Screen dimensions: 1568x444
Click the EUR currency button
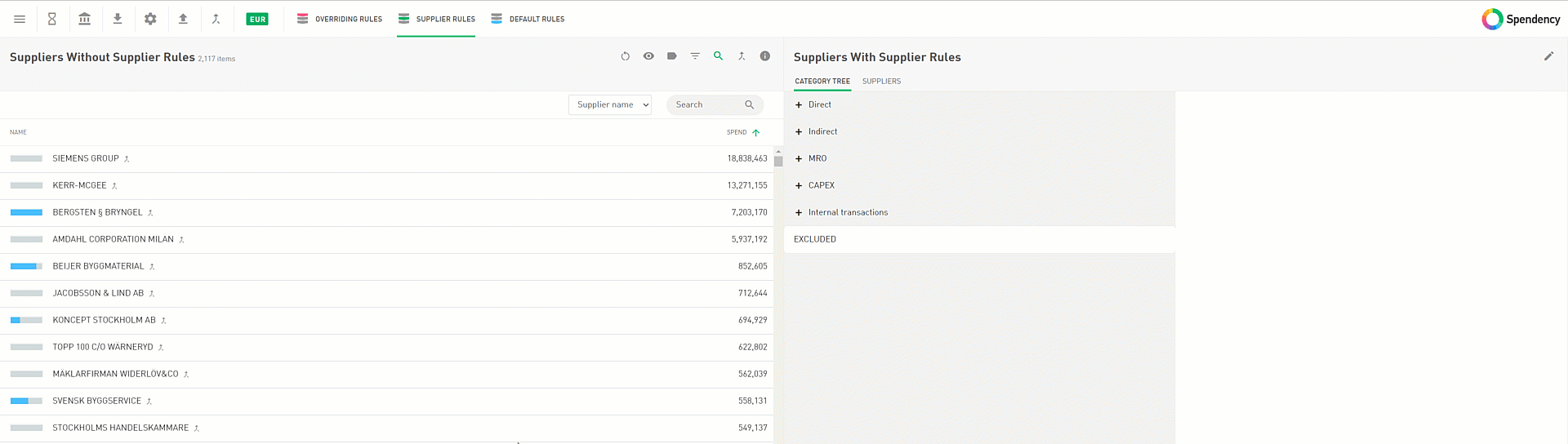257,19
